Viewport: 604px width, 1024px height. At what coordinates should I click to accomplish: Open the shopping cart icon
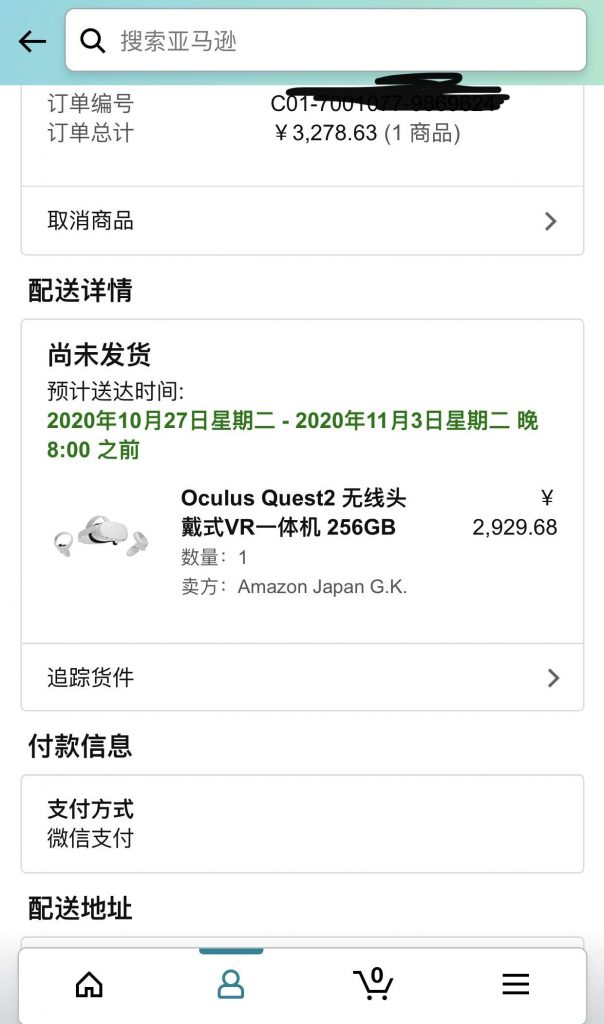coord(373,987)
